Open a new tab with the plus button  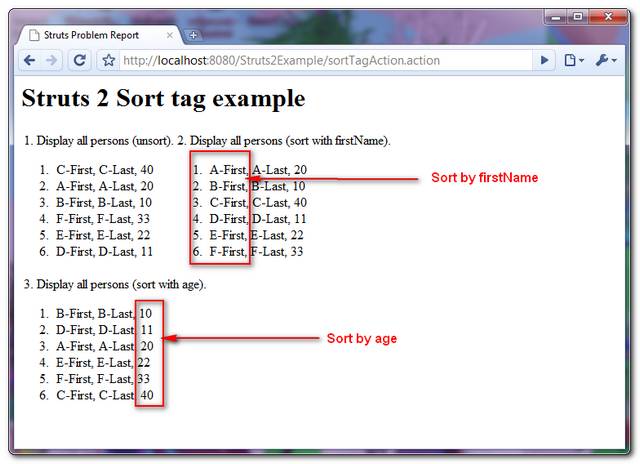click(193, 35)
